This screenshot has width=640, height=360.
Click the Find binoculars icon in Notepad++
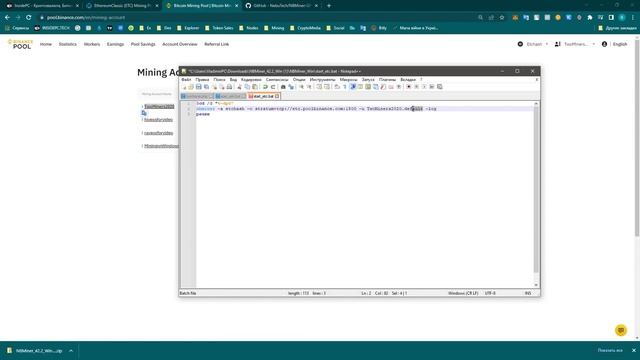pos(283,87)
